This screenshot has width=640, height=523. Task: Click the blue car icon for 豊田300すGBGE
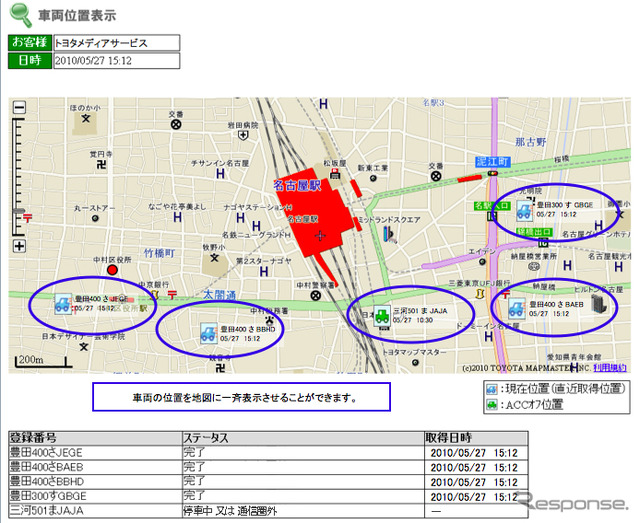[x=524, y=210]
